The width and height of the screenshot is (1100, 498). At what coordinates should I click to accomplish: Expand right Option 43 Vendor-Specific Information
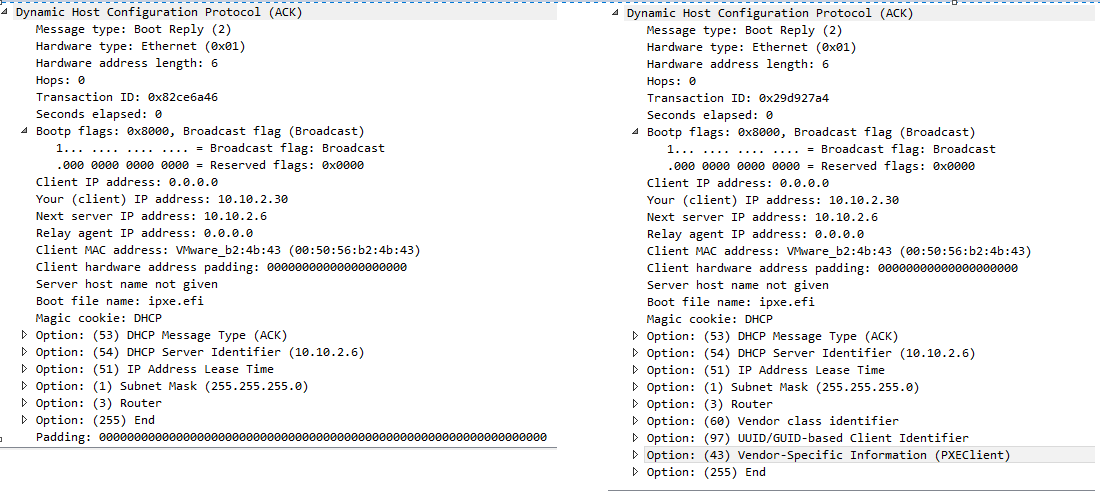click(x=636, y=455)
